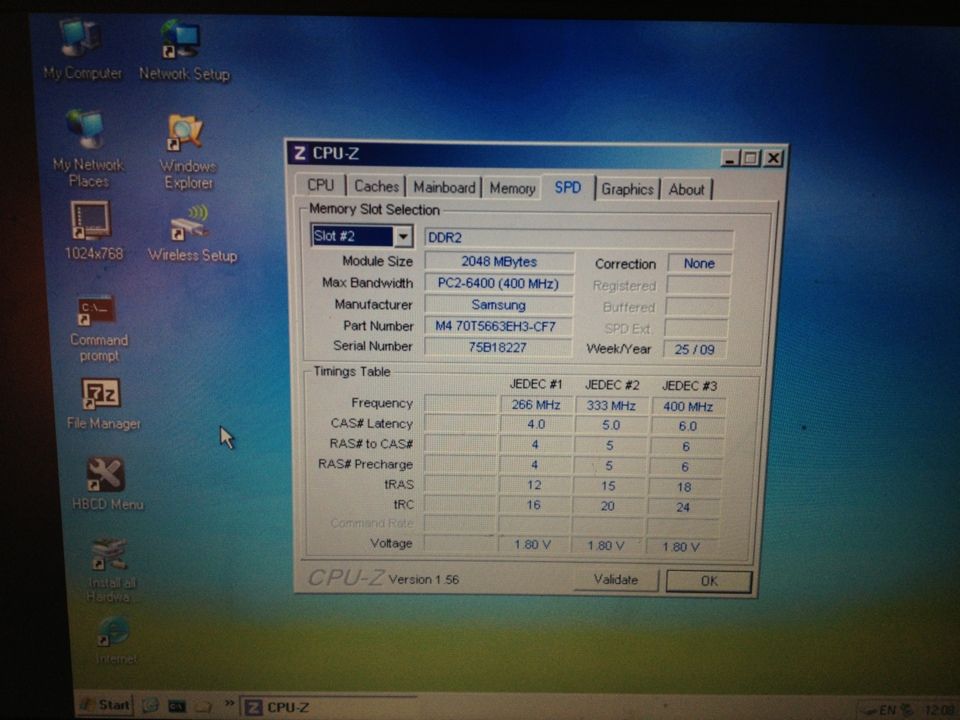Click the 75B18227 serial number value
The width and height of the screenshot is (960, 720).
point(497,347)
